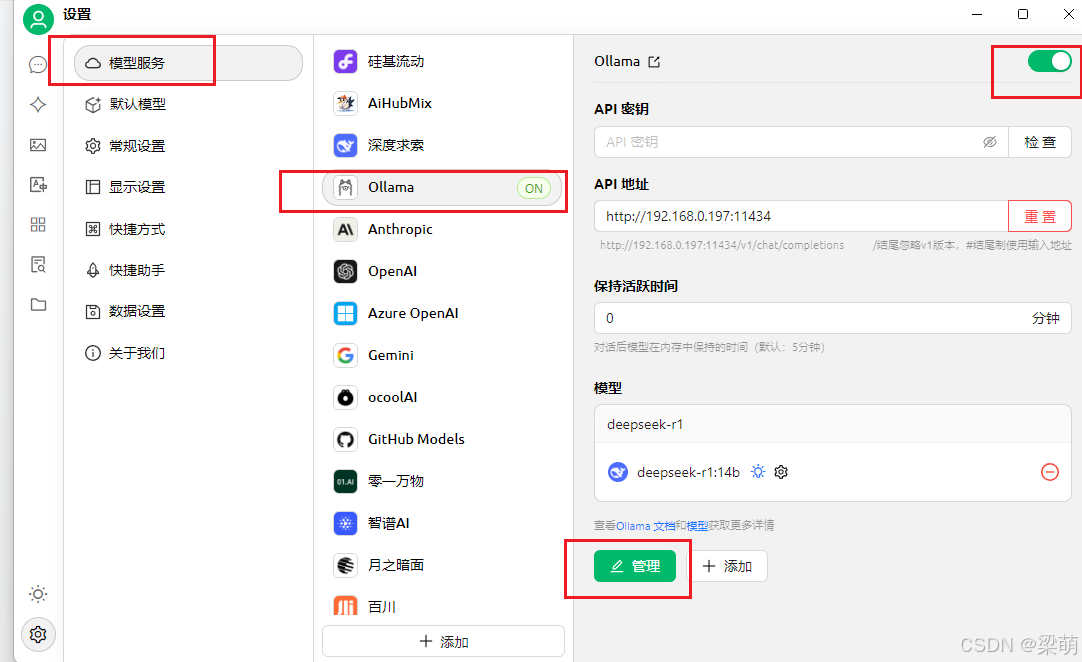Select the Anthropic provider
This screenshot has height=662, width=1082.
[442, 229]
